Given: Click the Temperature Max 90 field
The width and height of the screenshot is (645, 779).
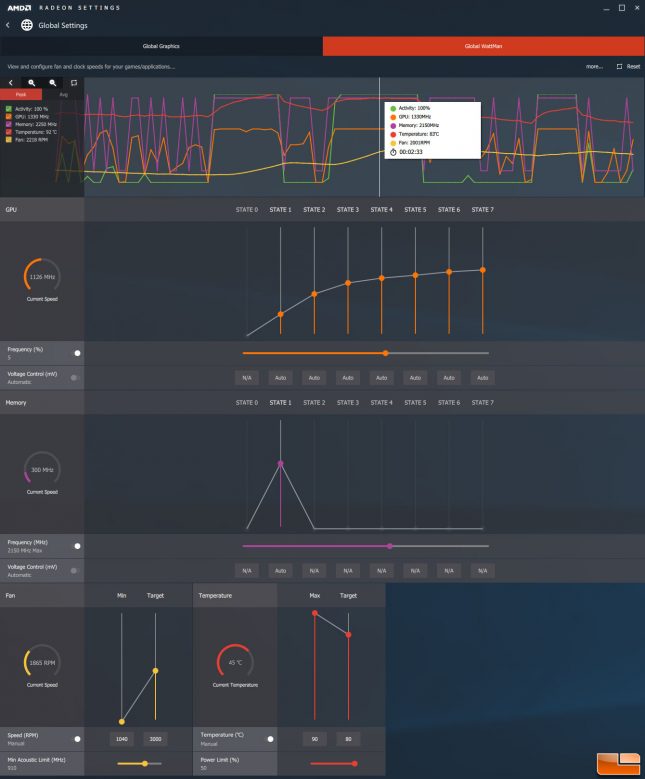Looking at the screenshot, I should point(315,739).
